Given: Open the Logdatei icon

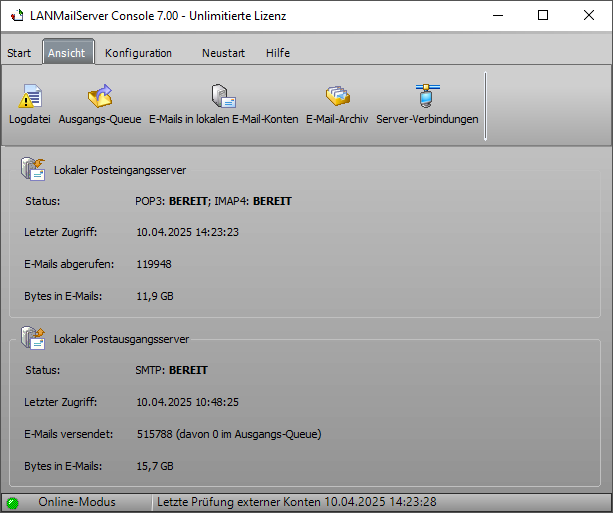Looking at the screenshot, I should tap(30, 96).
